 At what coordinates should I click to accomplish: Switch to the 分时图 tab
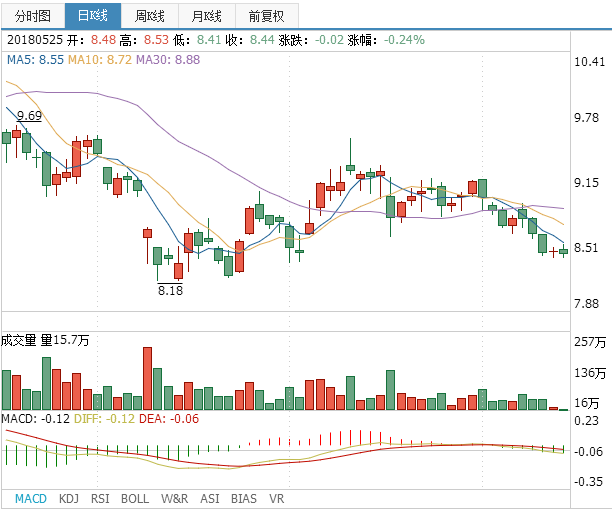[x=33, y=16]
